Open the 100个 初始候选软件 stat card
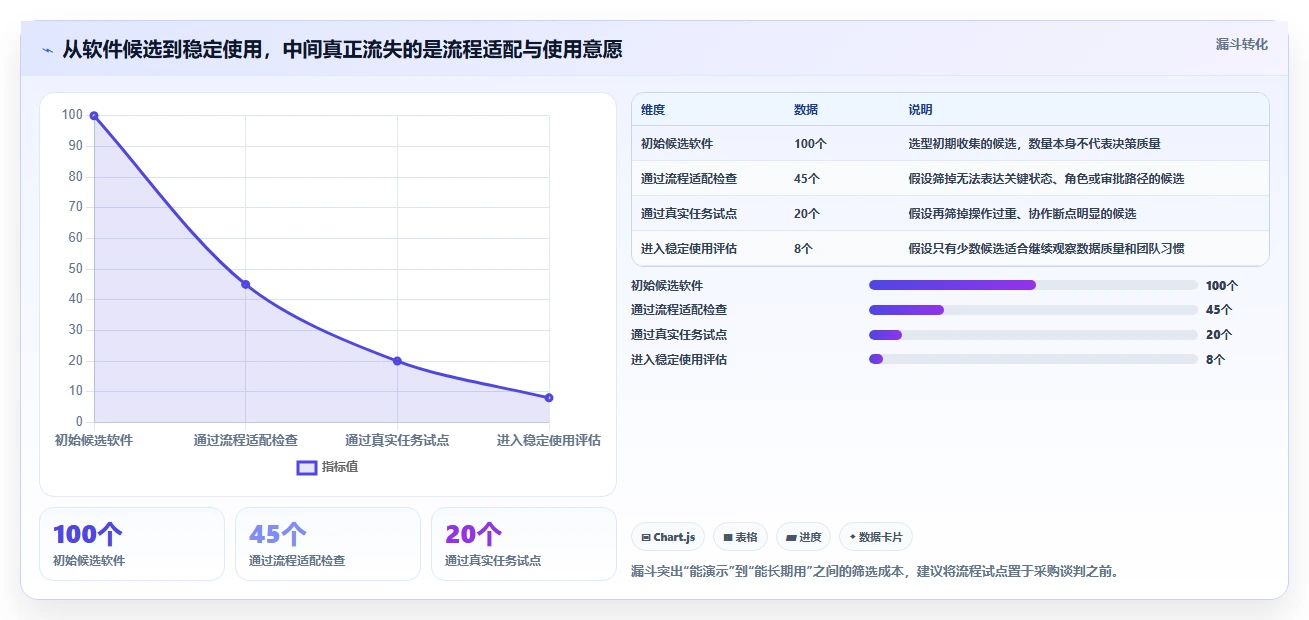1309x620 pixels. 132,544
